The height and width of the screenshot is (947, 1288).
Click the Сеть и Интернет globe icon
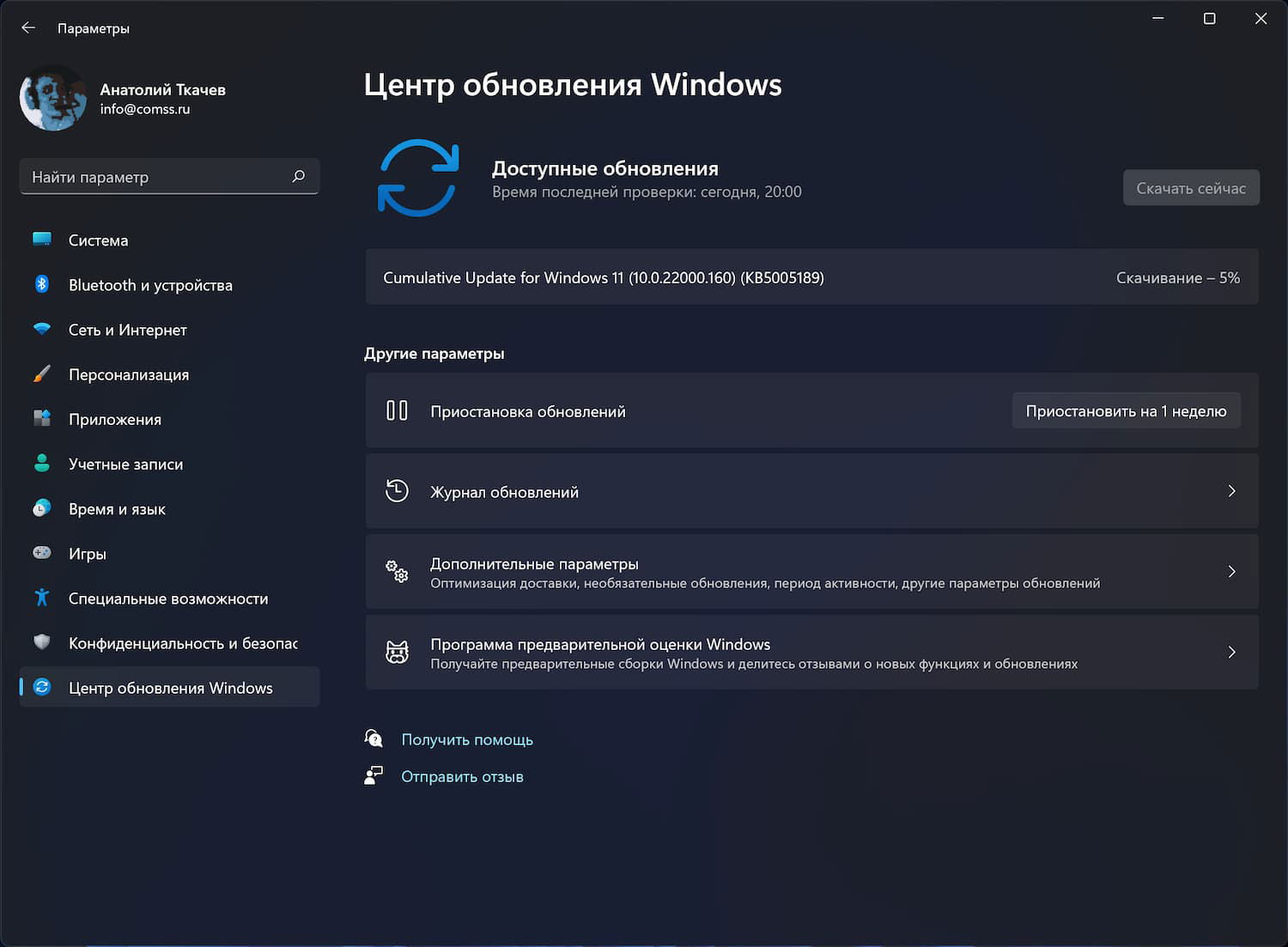[x=42, y=330]
